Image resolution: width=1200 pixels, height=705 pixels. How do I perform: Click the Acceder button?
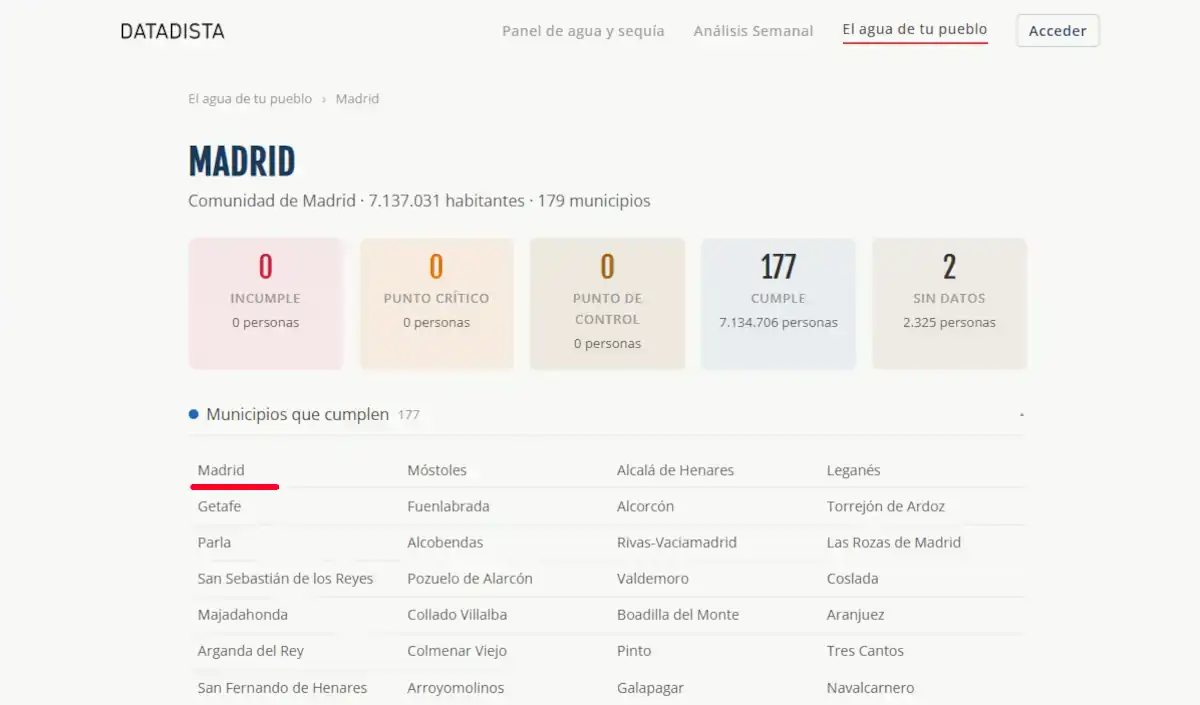pyautogui.click(x=1058, y=31)
